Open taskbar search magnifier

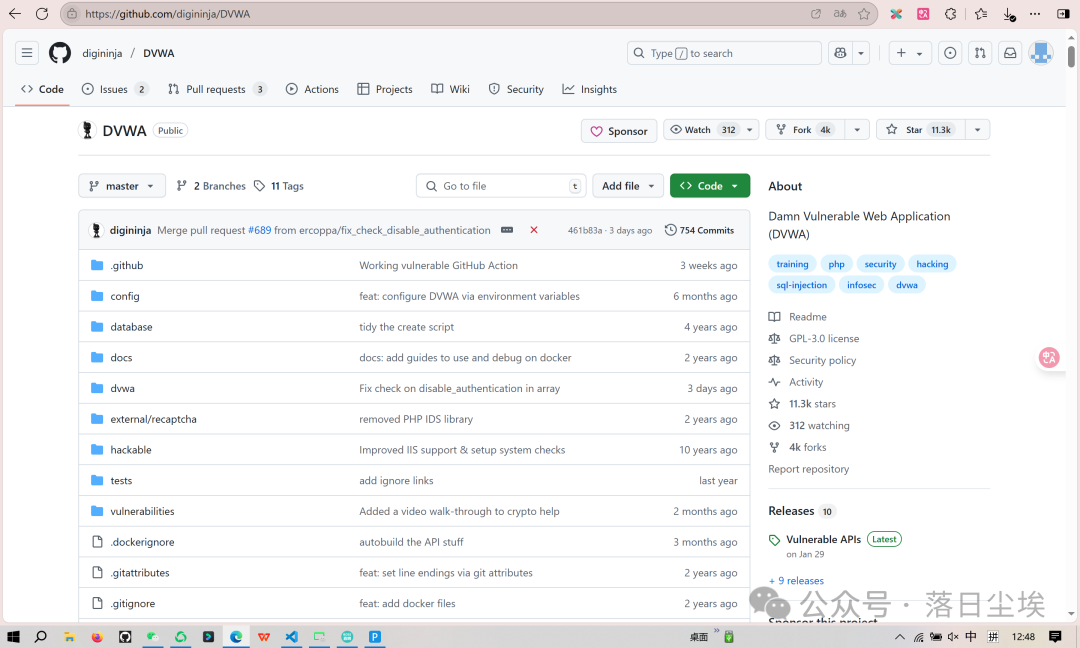click(x=41, y=637)
